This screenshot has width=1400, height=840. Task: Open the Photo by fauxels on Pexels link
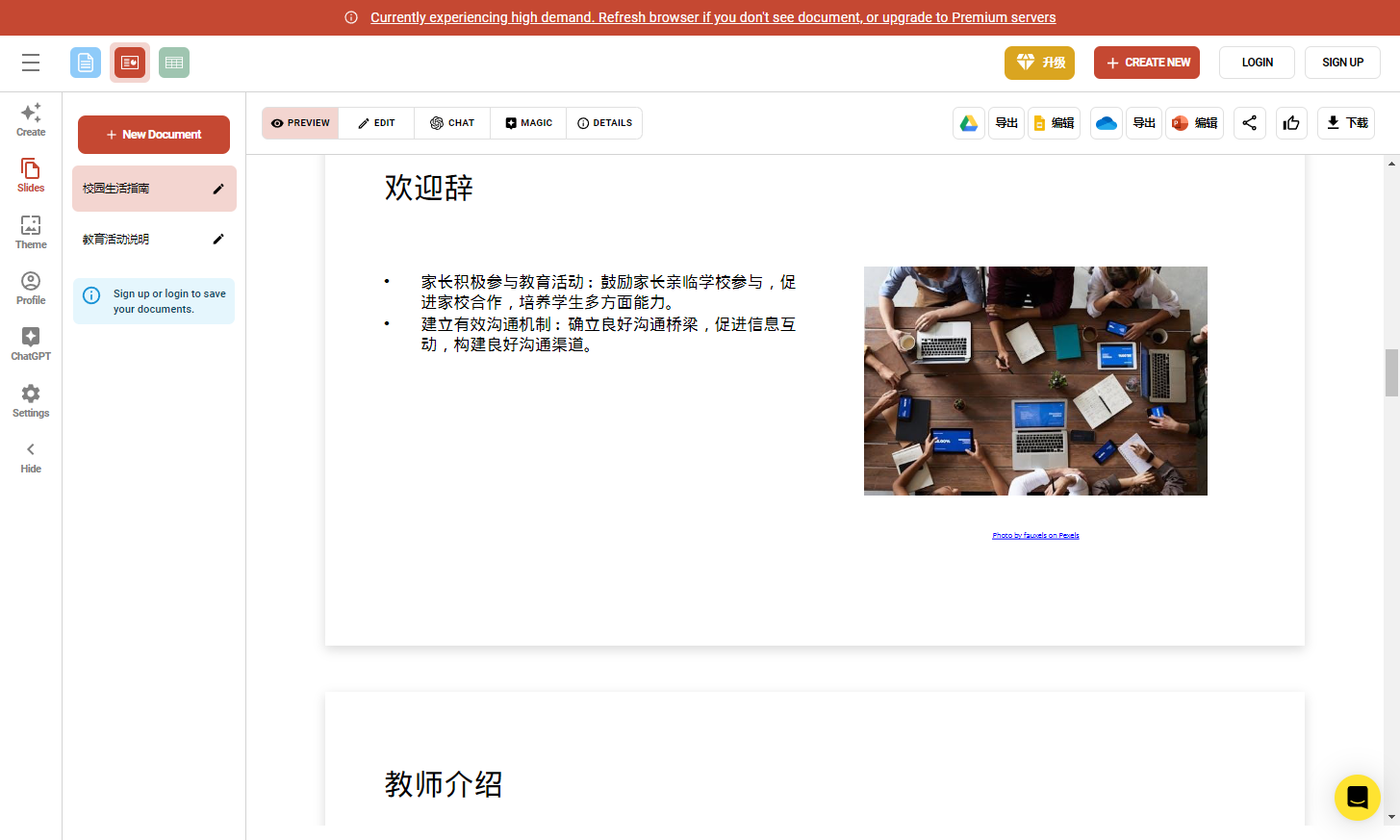pos(1035,536)
